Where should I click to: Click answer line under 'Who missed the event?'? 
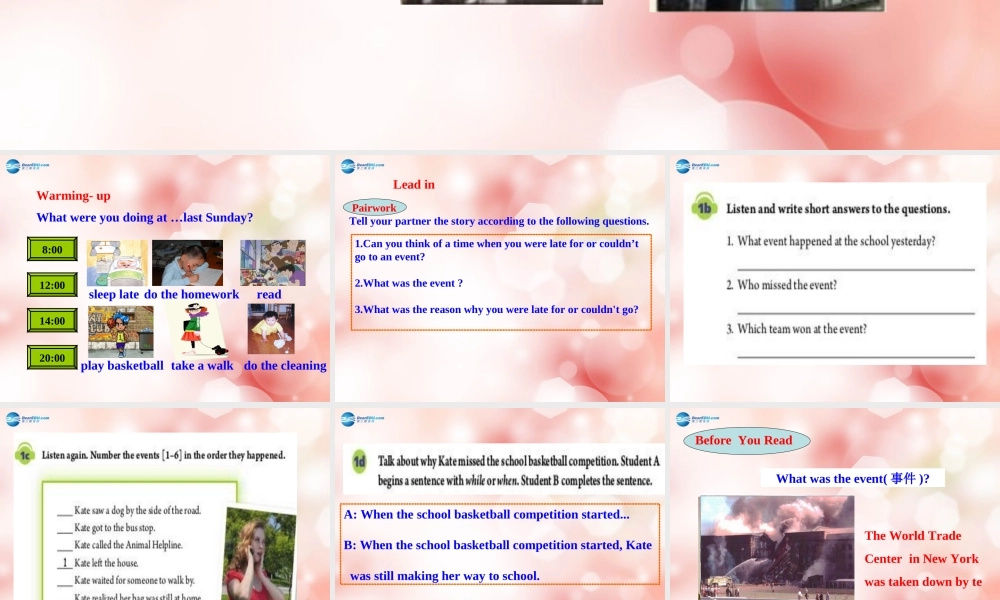(856, 313)
